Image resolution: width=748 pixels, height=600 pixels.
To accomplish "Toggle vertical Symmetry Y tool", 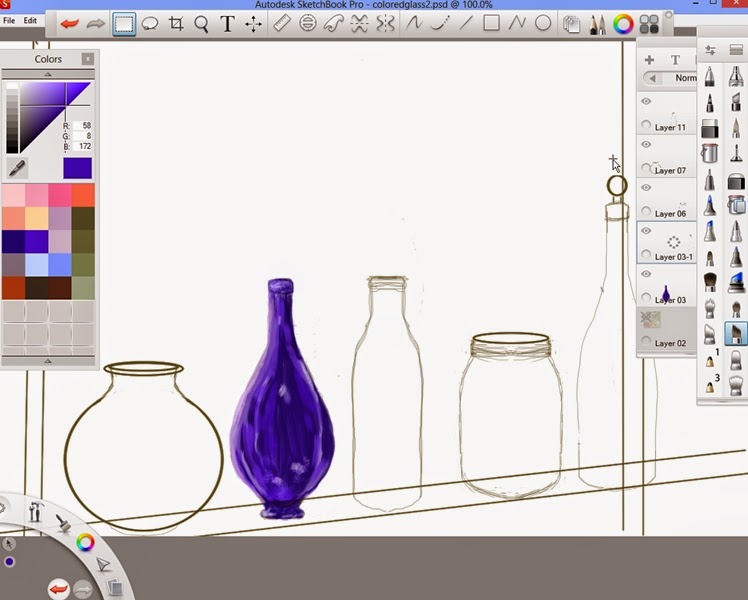I will [385, 23].
